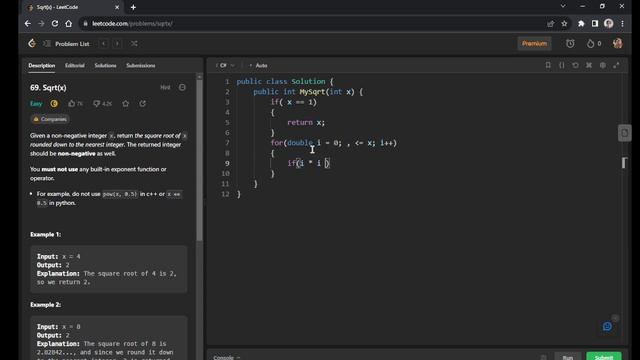Click the Hint label
Image resolution: width=640 pixels, height=360 pixels.
[x=165, y=87]
